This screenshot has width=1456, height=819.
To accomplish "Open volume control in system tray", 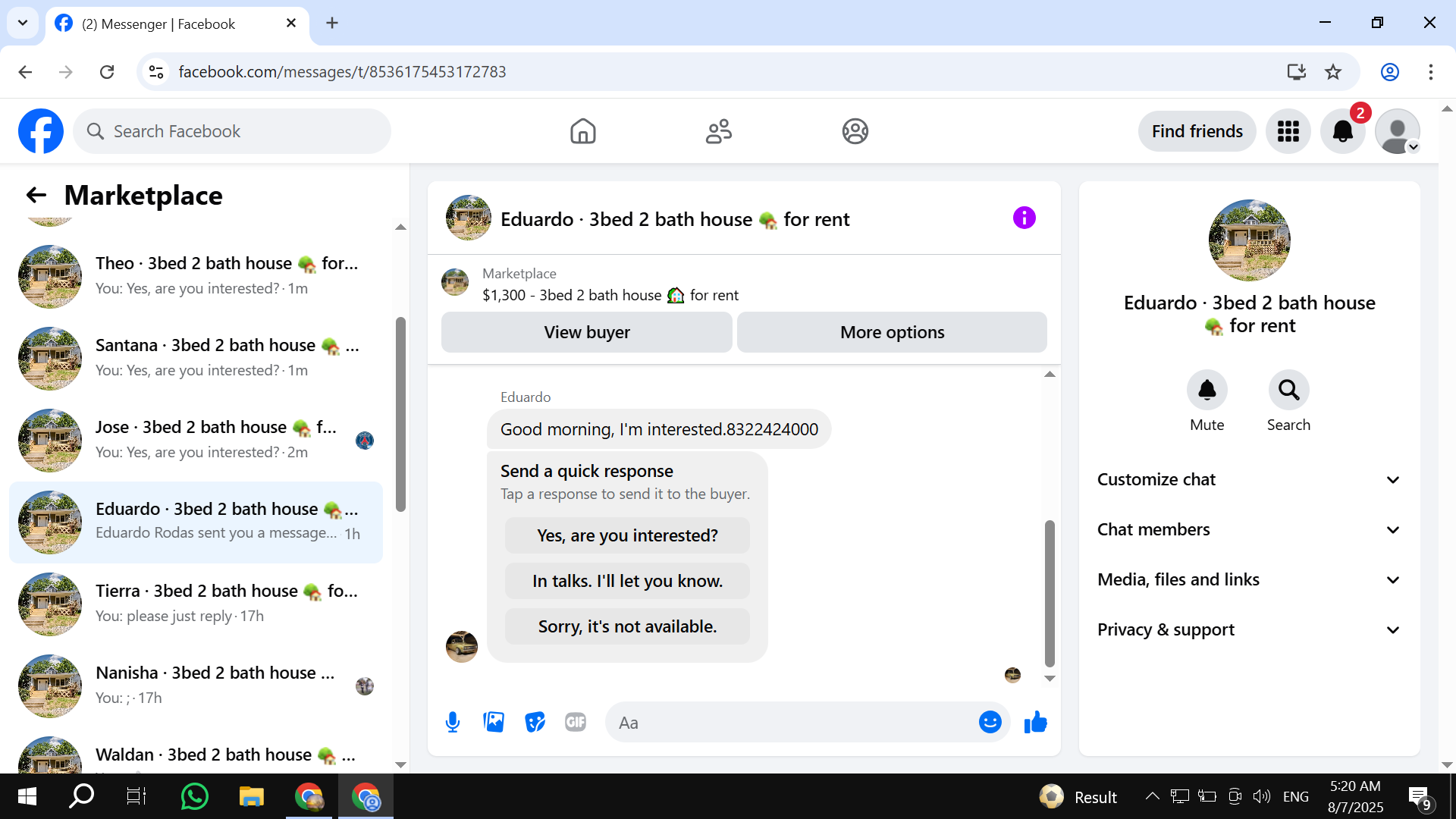I will pos(1262,796).
